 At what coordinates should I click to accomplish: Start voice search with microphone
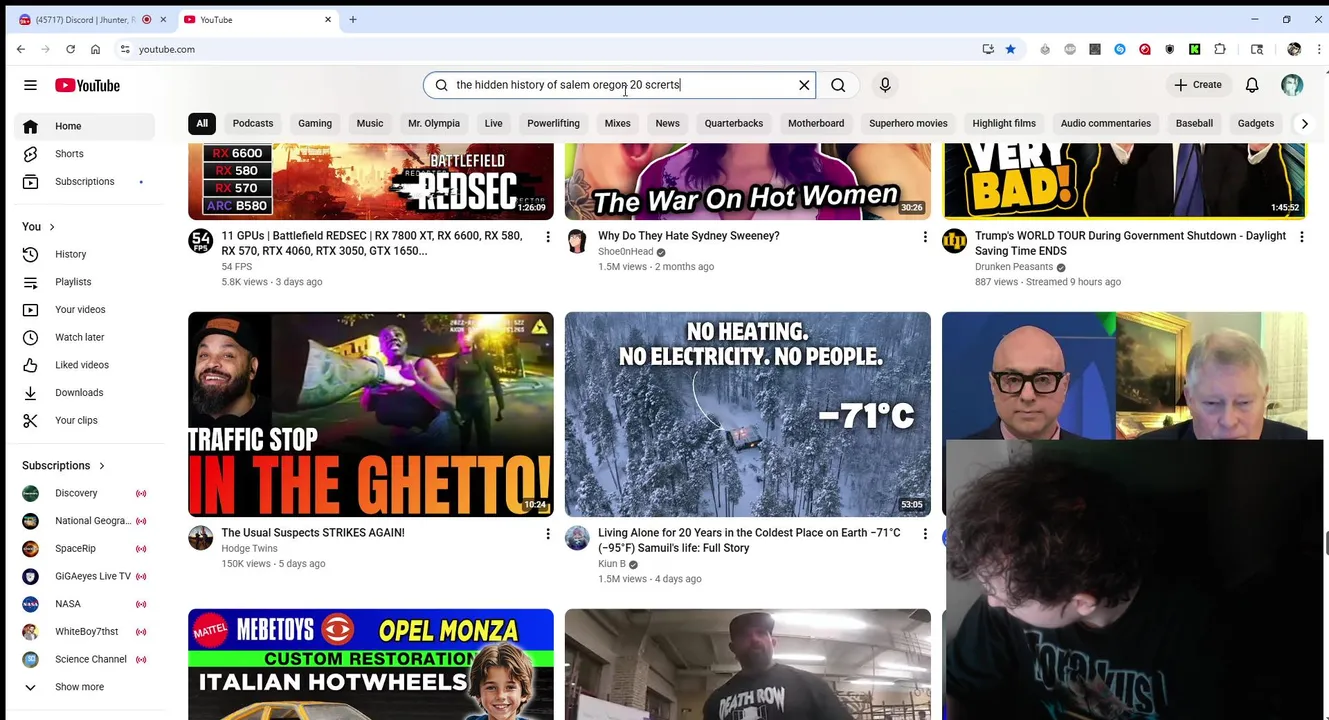pyautogui.click(x=885, y=85)
